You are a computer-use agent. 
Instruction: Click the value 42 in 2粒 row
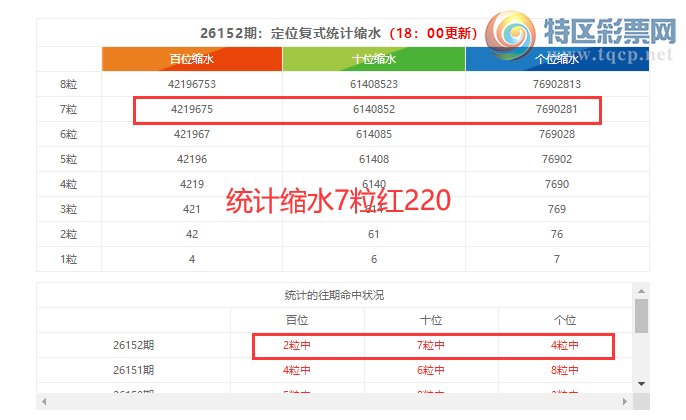coord(192,234)
